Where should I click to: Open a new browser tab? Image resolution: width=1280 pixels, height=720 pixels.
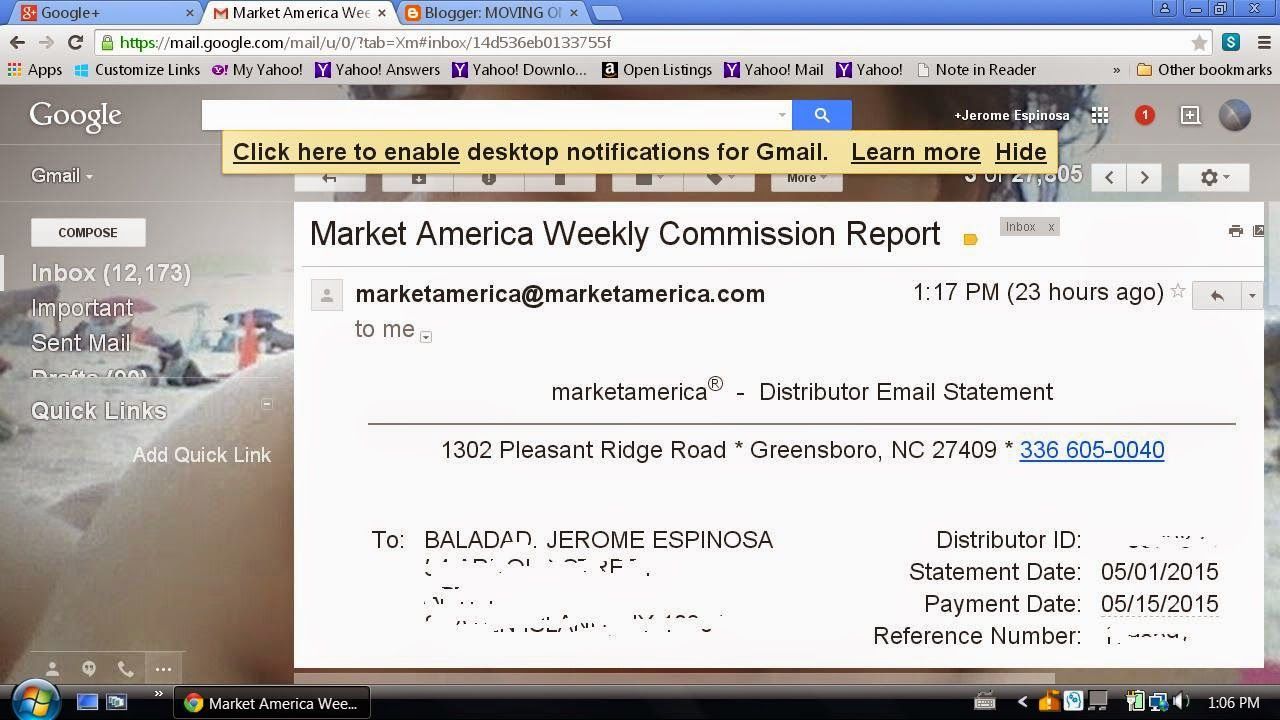606,13
